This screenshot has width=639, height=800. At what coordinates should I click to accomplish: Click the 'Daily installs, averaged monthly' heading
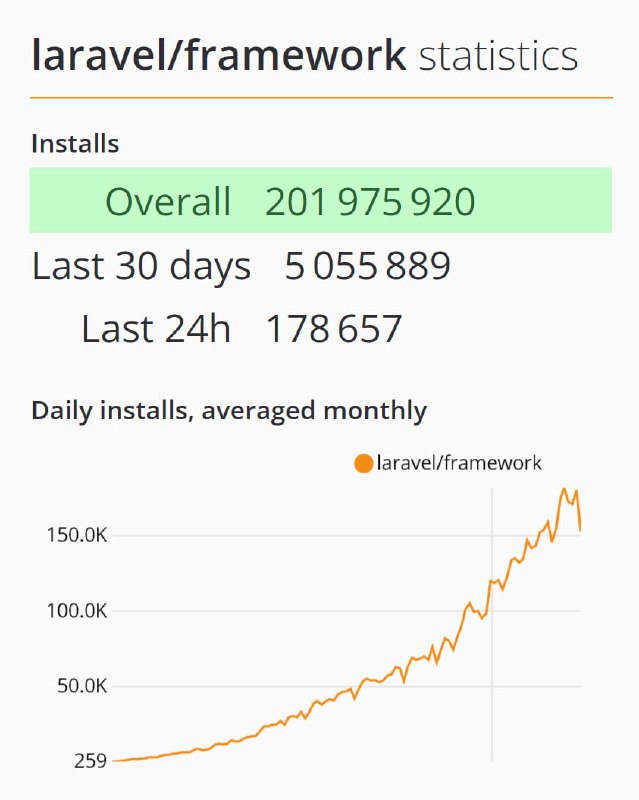point(229,411)
